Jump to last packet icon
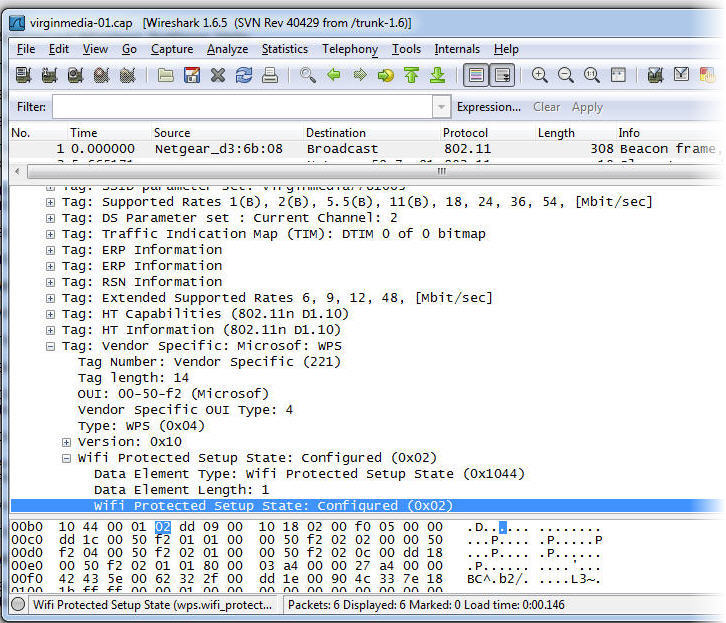 [437, 75]
